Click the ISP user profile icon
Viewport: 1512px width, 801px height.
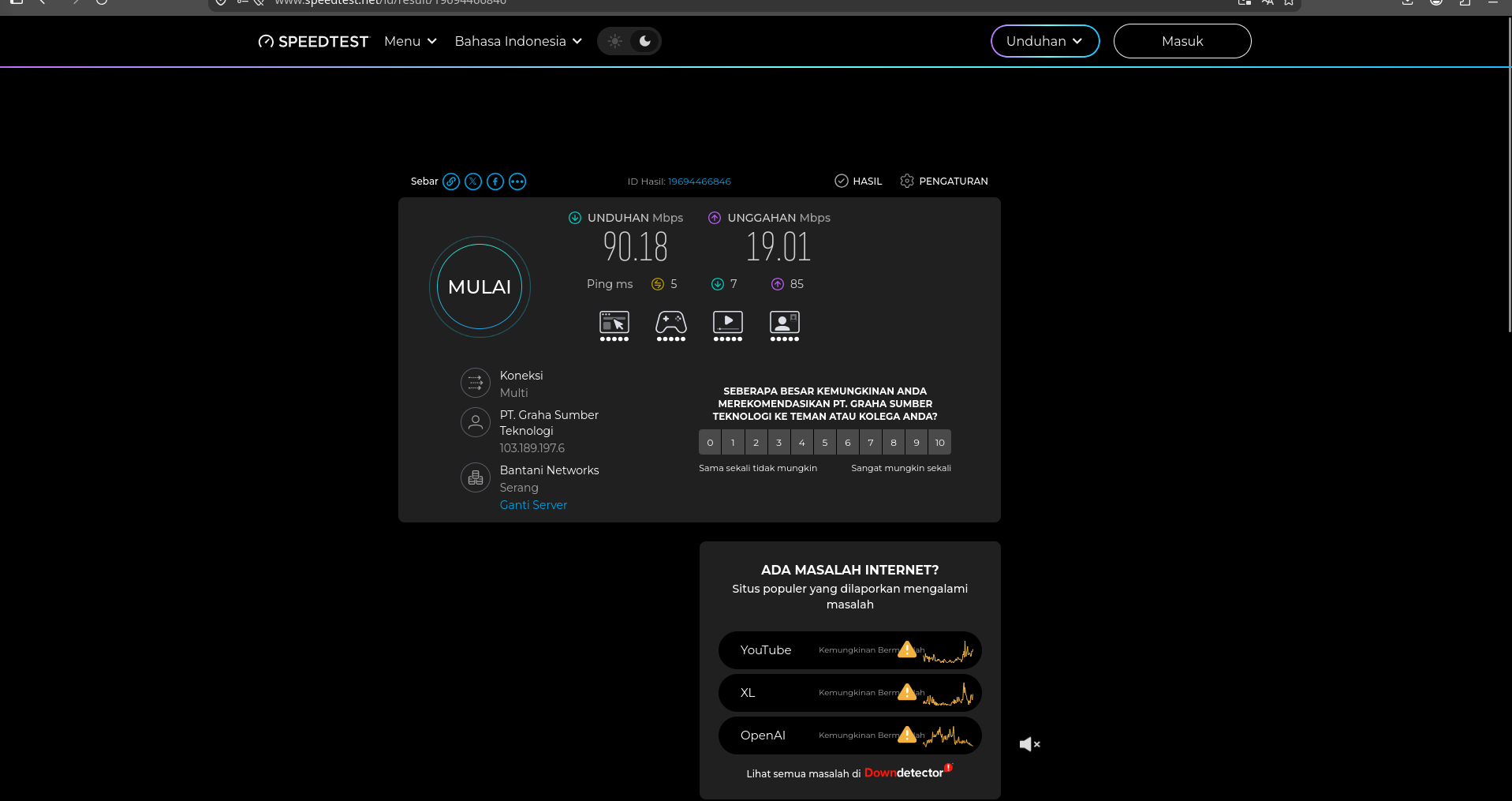pos(476,422)
